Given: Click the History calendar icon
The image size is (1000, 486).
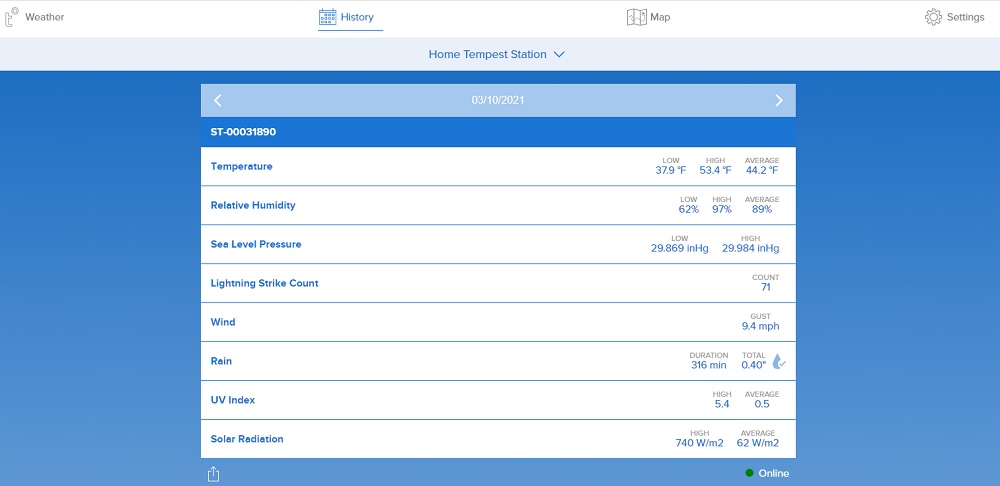Looking at the screenshot, I should click(x=327, y=17).
